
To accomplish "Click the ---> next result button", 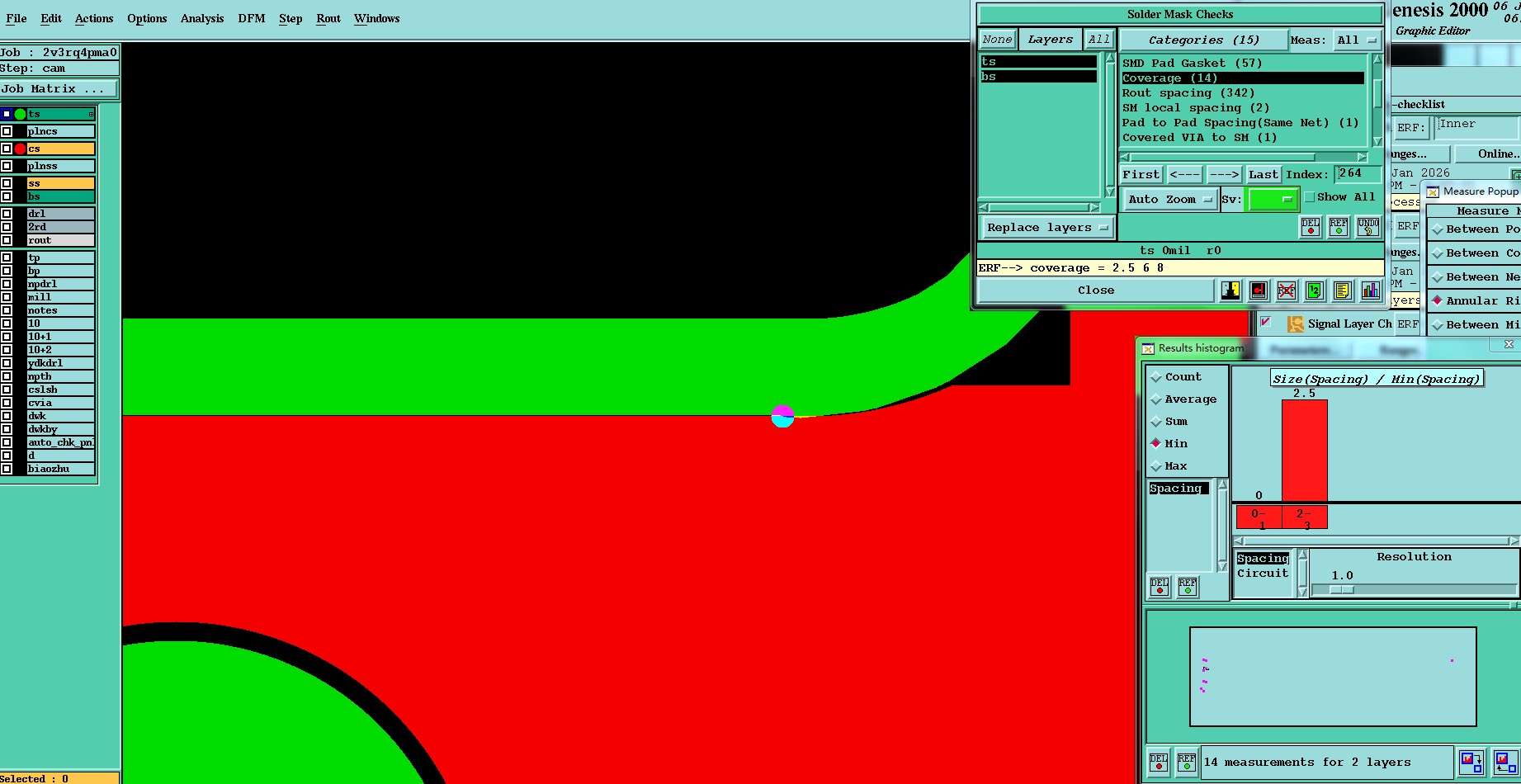I will pyautogui.click(x=1224, y=174).
